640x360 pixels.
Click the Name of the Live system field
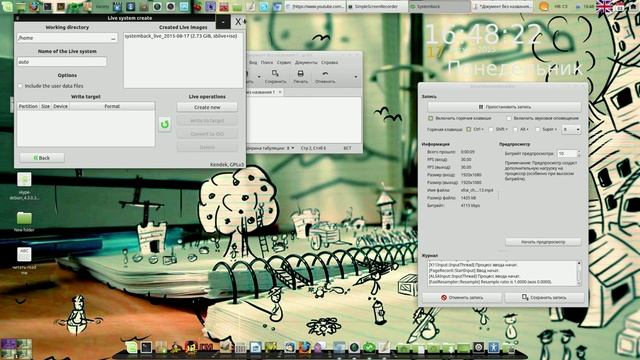point(62,62)
